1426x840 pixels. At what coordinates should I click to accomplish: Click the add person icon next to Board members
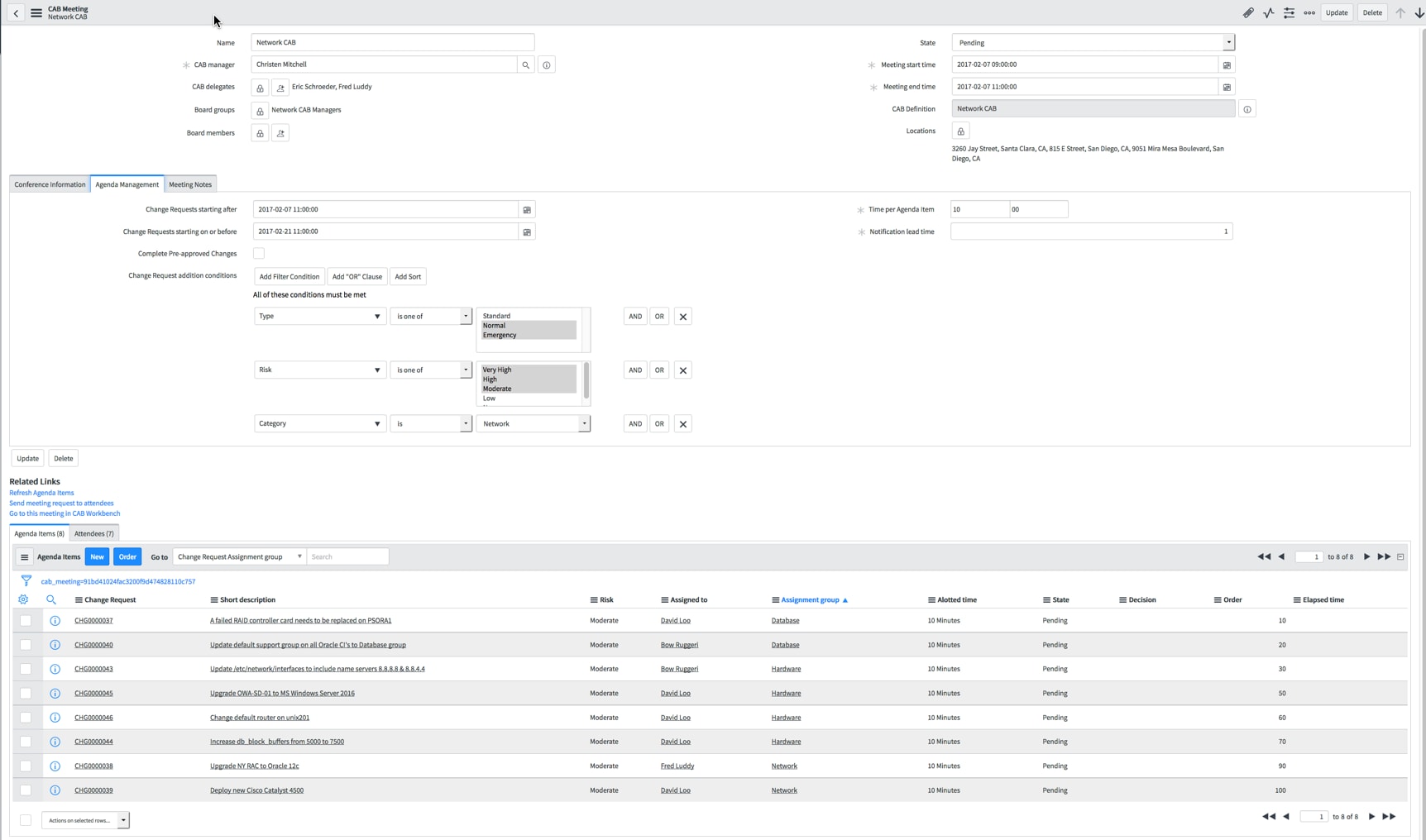(x=280, y=132)
